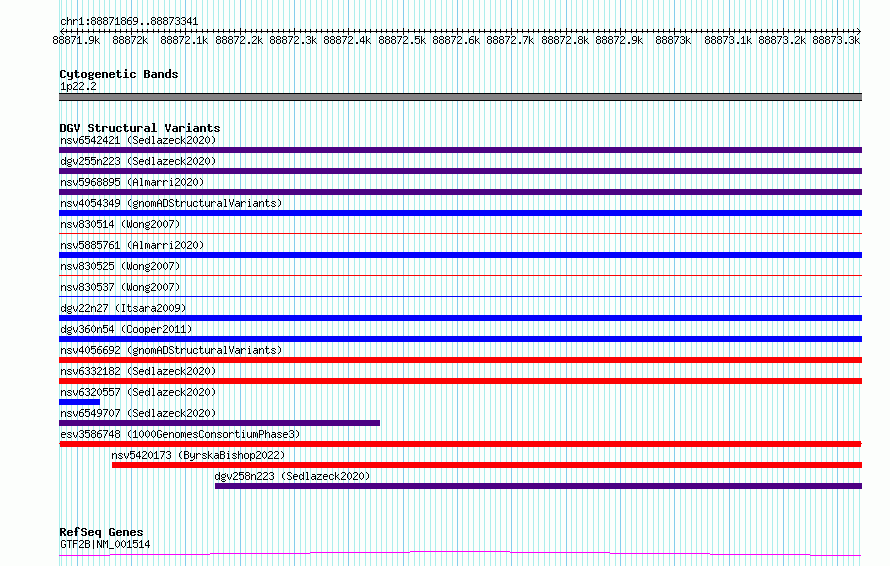This screenshot has height=566, width=890.
Task: Click the 88872k ruler tick label
Action: (130, 40)
